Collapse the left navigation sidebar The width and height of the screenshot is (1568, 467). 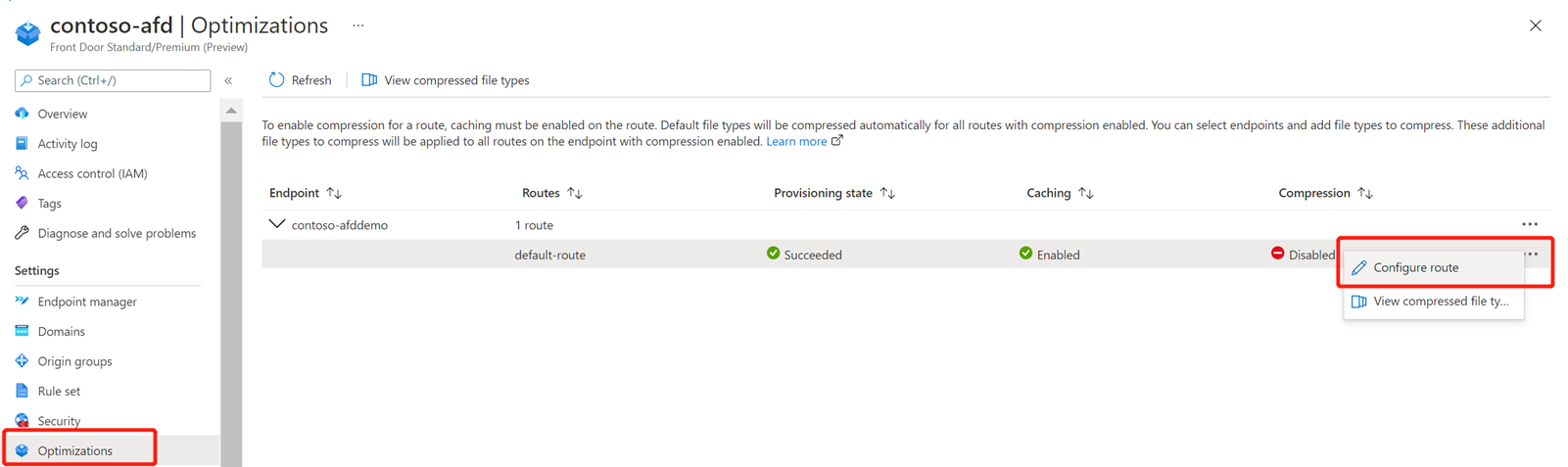(x=228, y=80)
